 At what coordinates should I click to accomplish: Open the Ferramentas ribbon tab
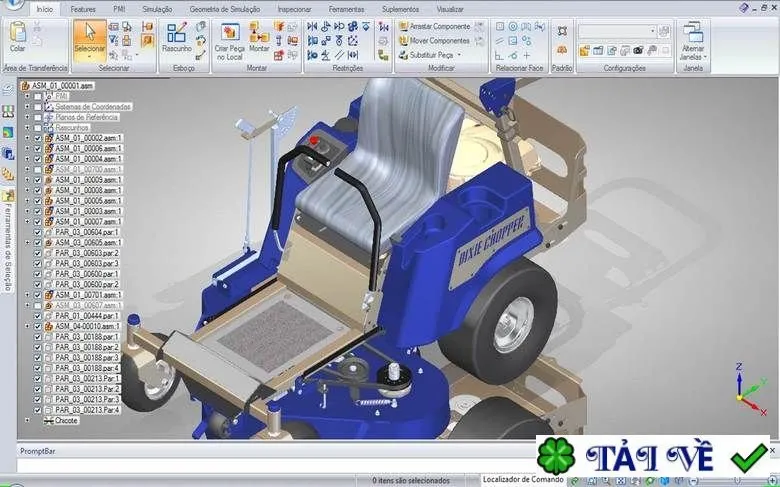(346, 9)
